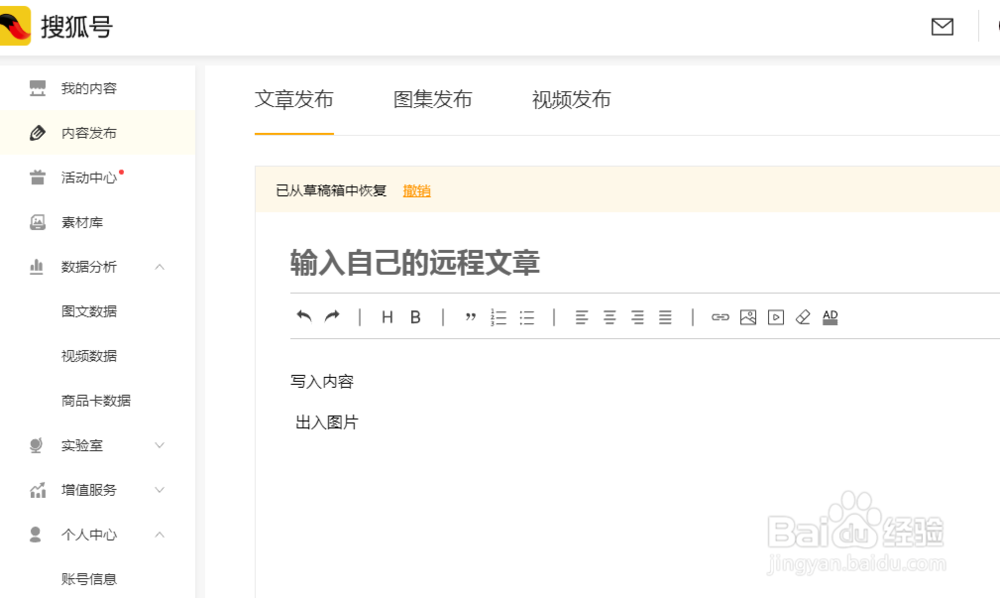The height and width of the screenshot is (598, 1000).
Task: Apply bold formatting with B button
Action: click(415, 316)
